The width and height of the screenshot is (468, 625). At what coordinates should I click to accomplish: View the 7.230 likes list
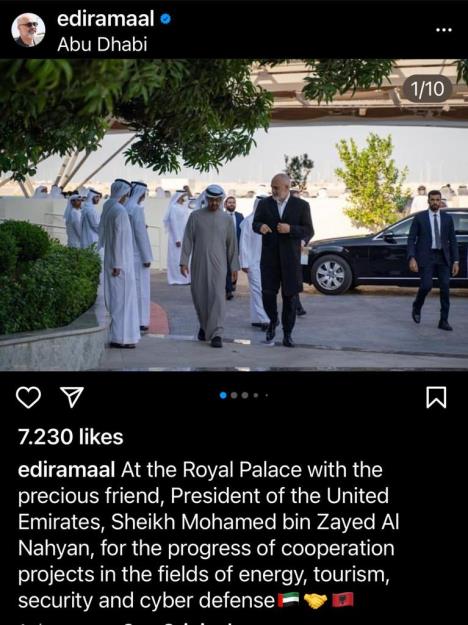click(x=71, y=437)
